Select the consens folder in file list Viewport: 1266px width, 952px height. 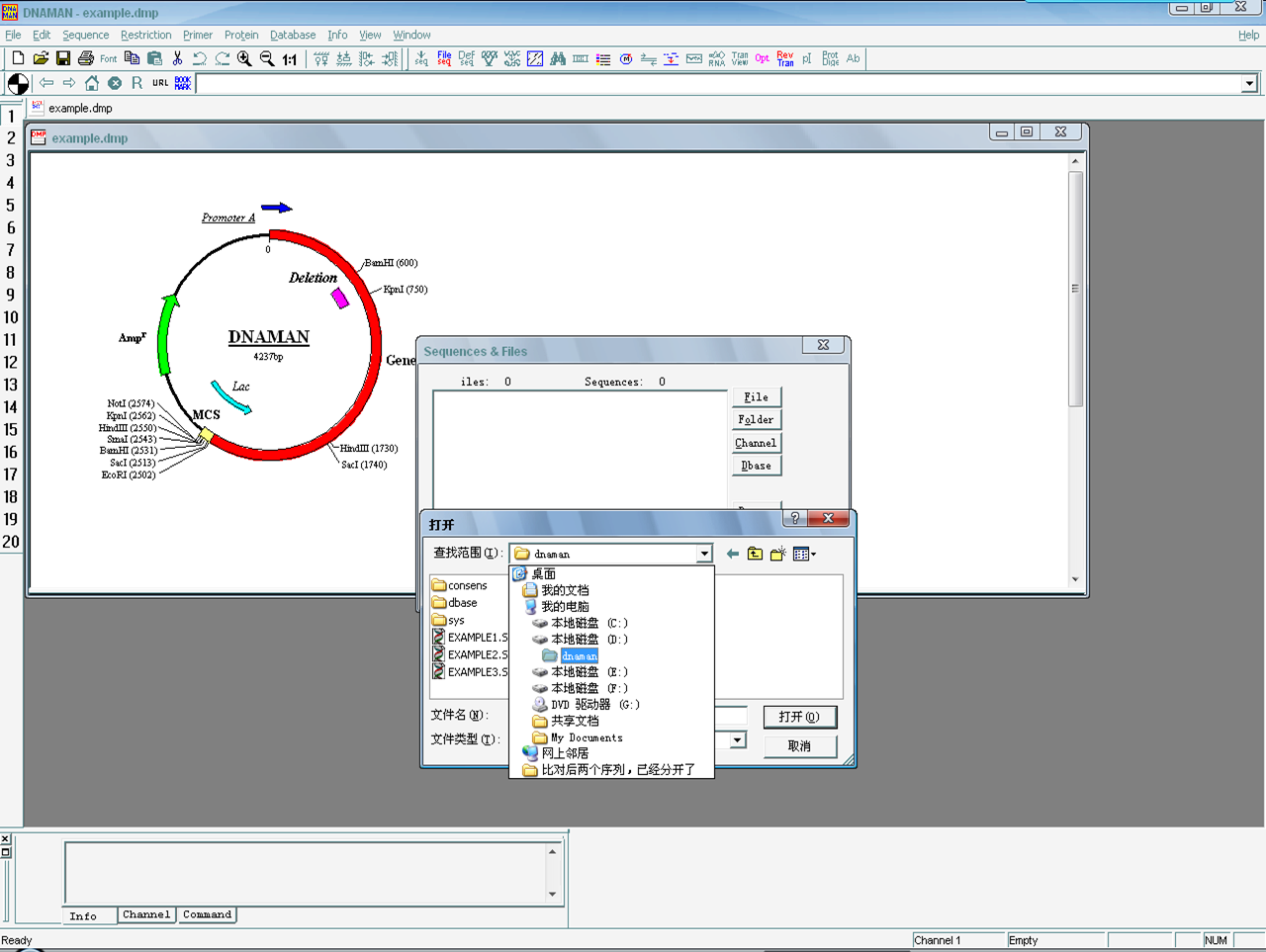(x=460, y=585)
